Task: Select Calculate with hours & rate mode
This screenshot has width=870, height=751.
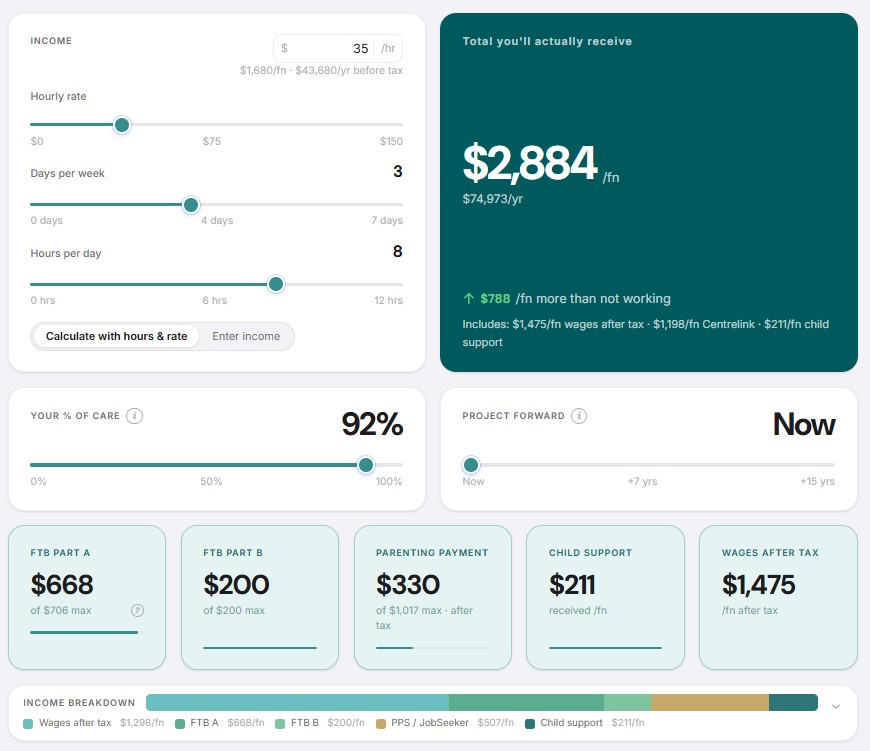Action: click(117, 336)
